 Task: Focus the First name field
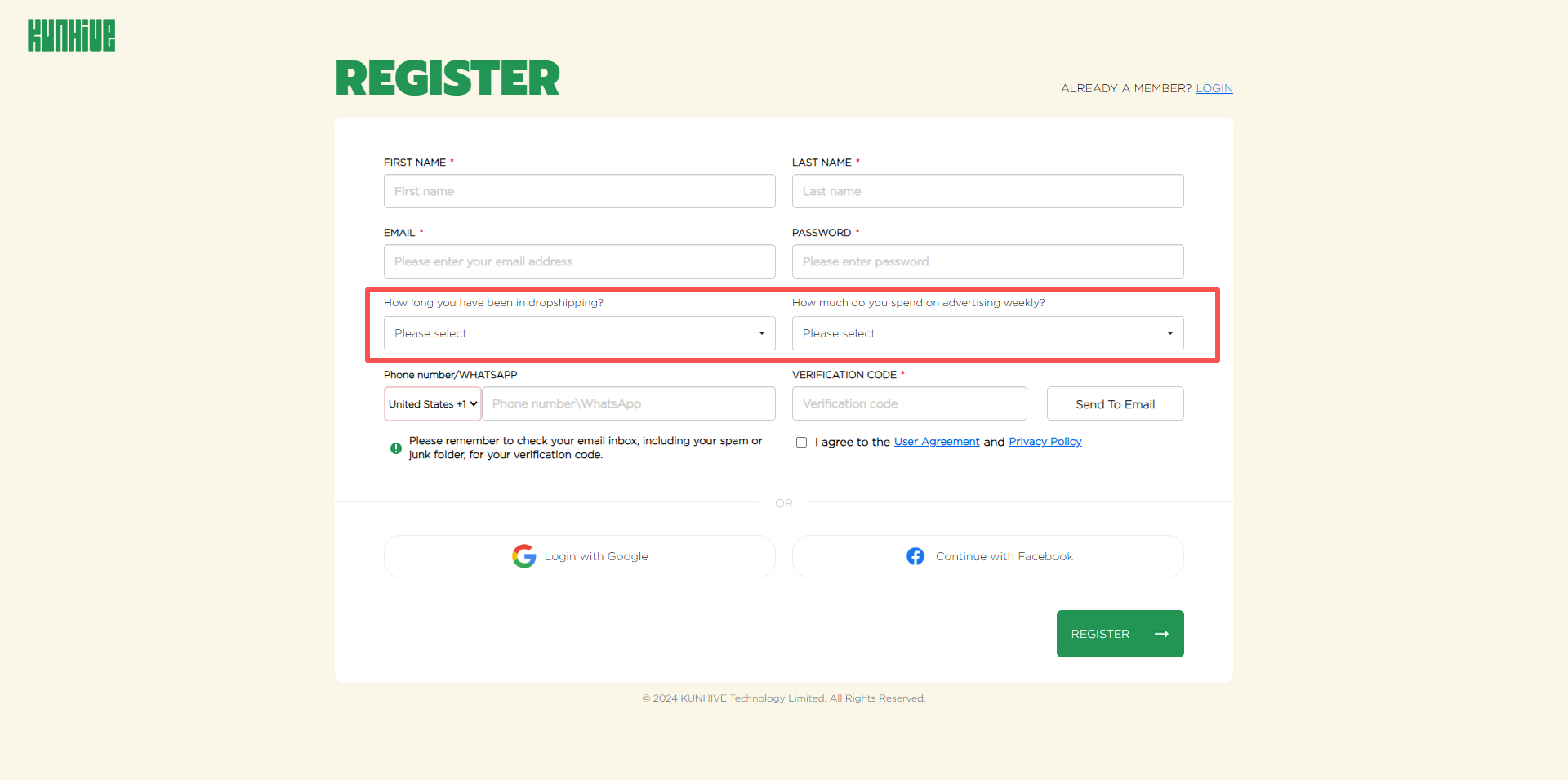point(579,191)
